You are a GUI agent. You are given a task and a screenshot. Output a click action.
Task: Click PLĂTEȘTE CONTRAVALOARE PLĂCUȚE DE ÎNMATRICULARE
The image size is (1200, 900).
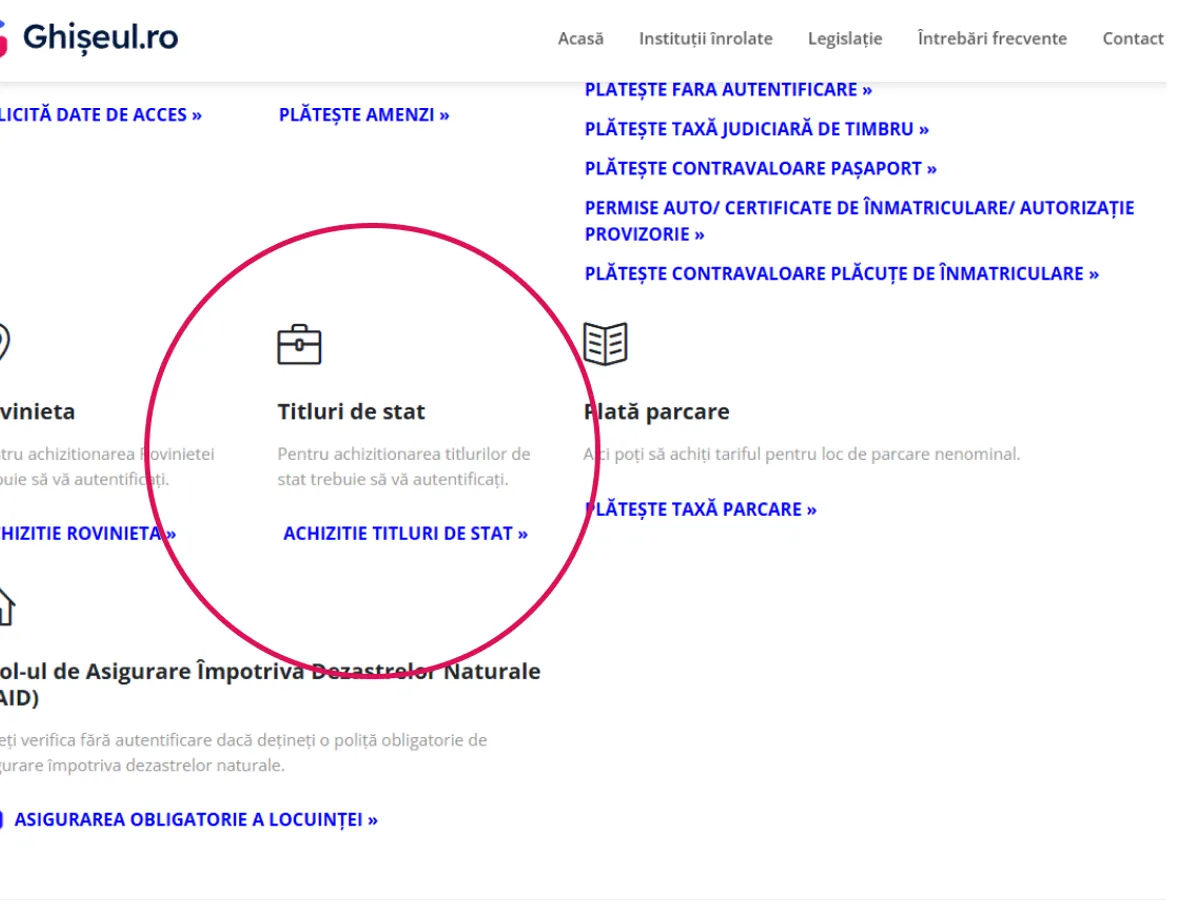click(841, 274)
